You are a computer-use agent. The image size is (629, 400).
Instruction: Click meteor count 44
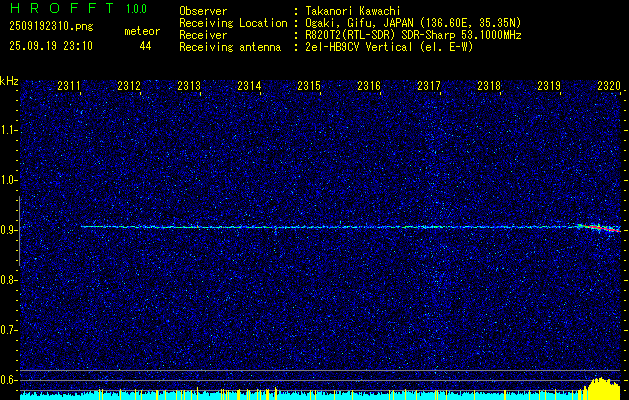click(145, 46)
